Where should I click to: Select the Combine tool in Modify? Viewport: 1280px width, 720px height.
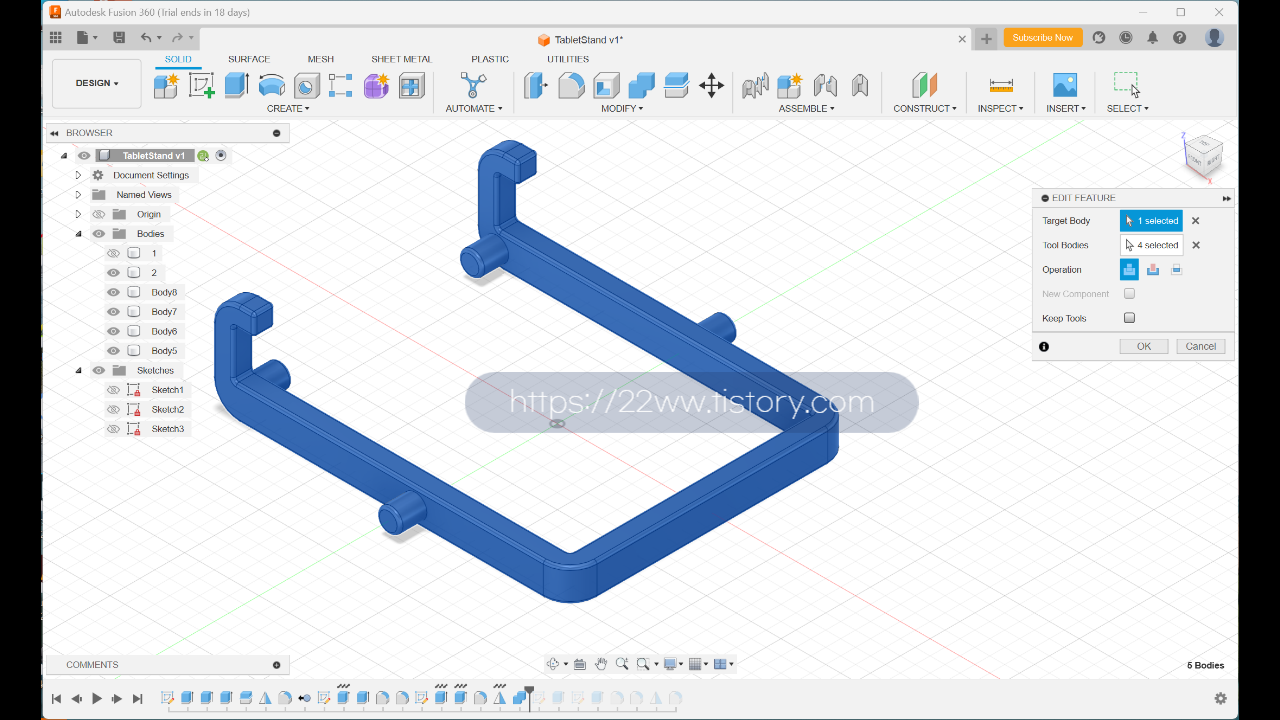click(641, 86)
